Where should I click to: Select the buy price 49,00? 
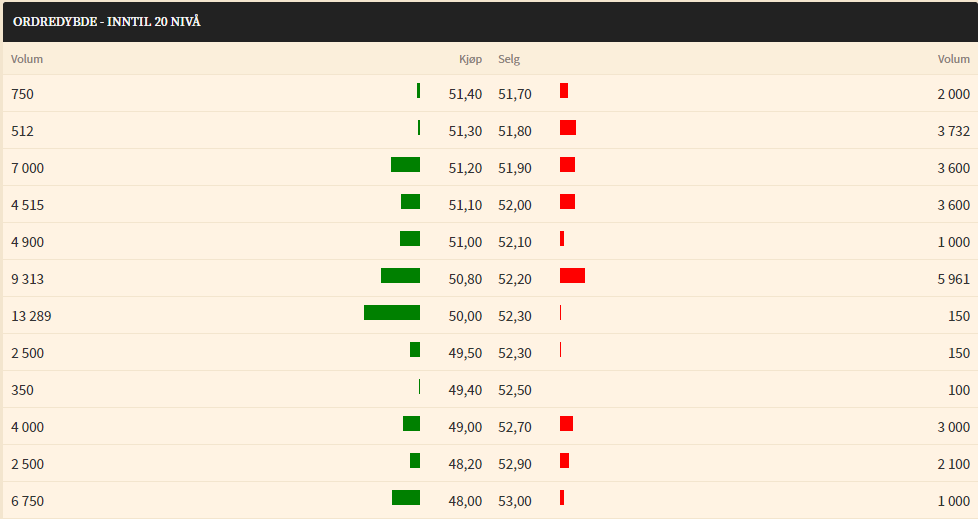(x=465, y=427)
